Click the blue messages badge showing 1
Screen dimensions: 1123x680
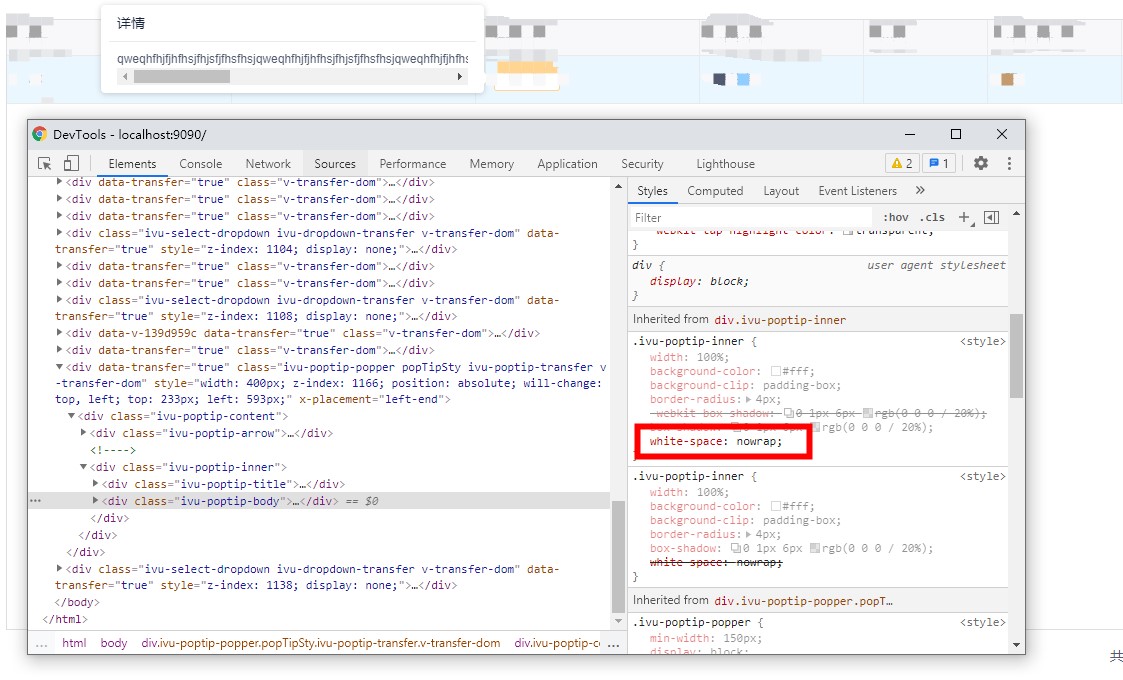pos(939,163)
